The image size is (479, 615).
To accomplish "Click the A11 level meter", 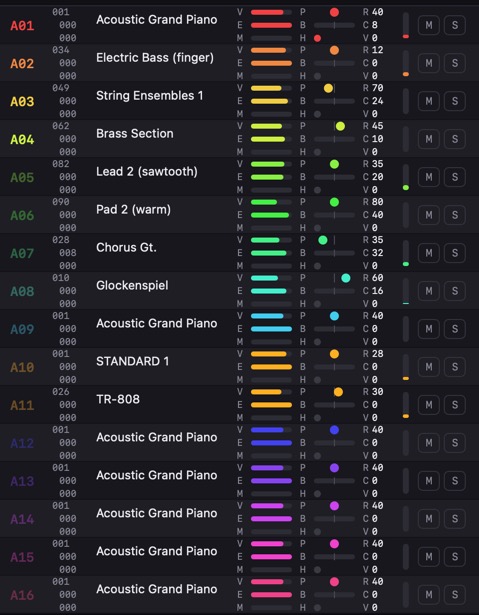I will coord(406,405).
